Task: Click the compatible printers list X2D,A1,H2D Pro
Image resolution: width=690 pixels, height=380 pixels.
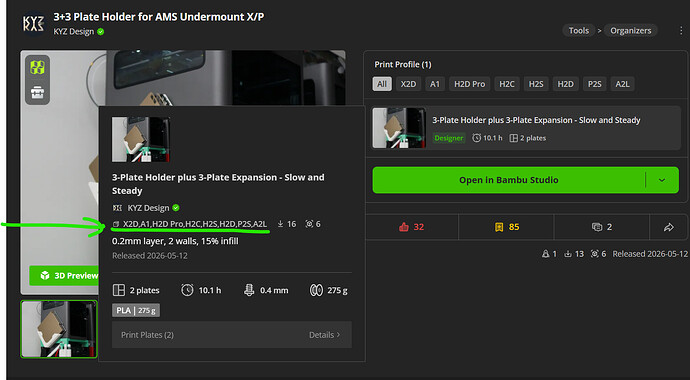Action: point(195,224)
